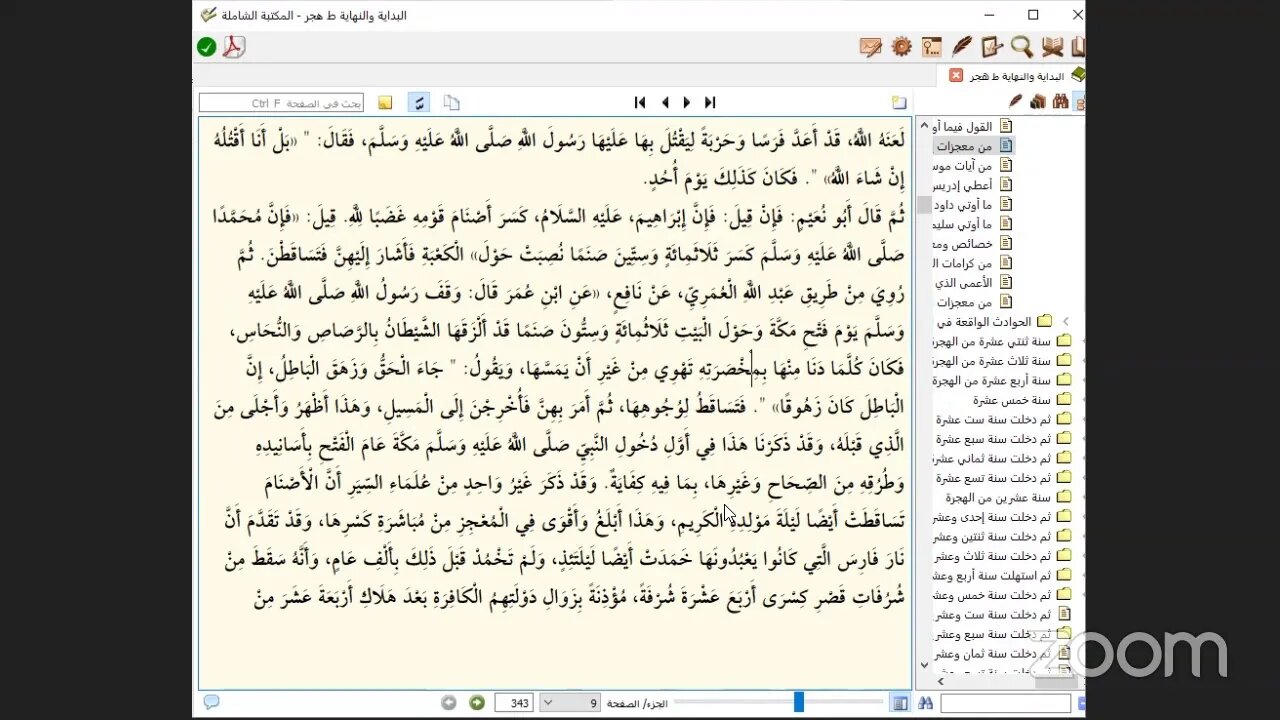The width and height of the screenshot is (1280, 720).
Task: Show the index tree view icon
Action: (1080, 101)
